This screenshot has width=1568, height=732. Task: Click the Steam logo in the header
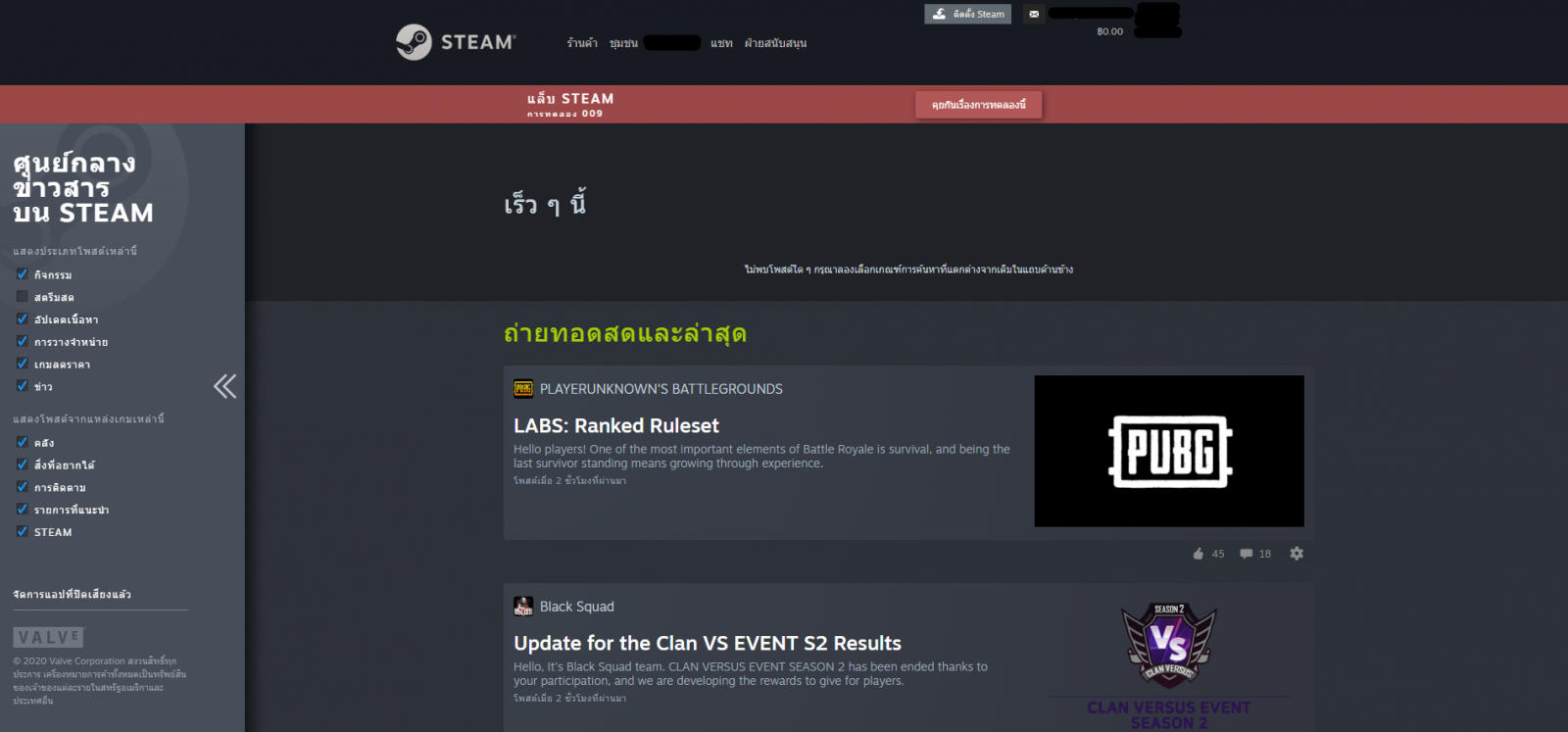coord(456,42)
